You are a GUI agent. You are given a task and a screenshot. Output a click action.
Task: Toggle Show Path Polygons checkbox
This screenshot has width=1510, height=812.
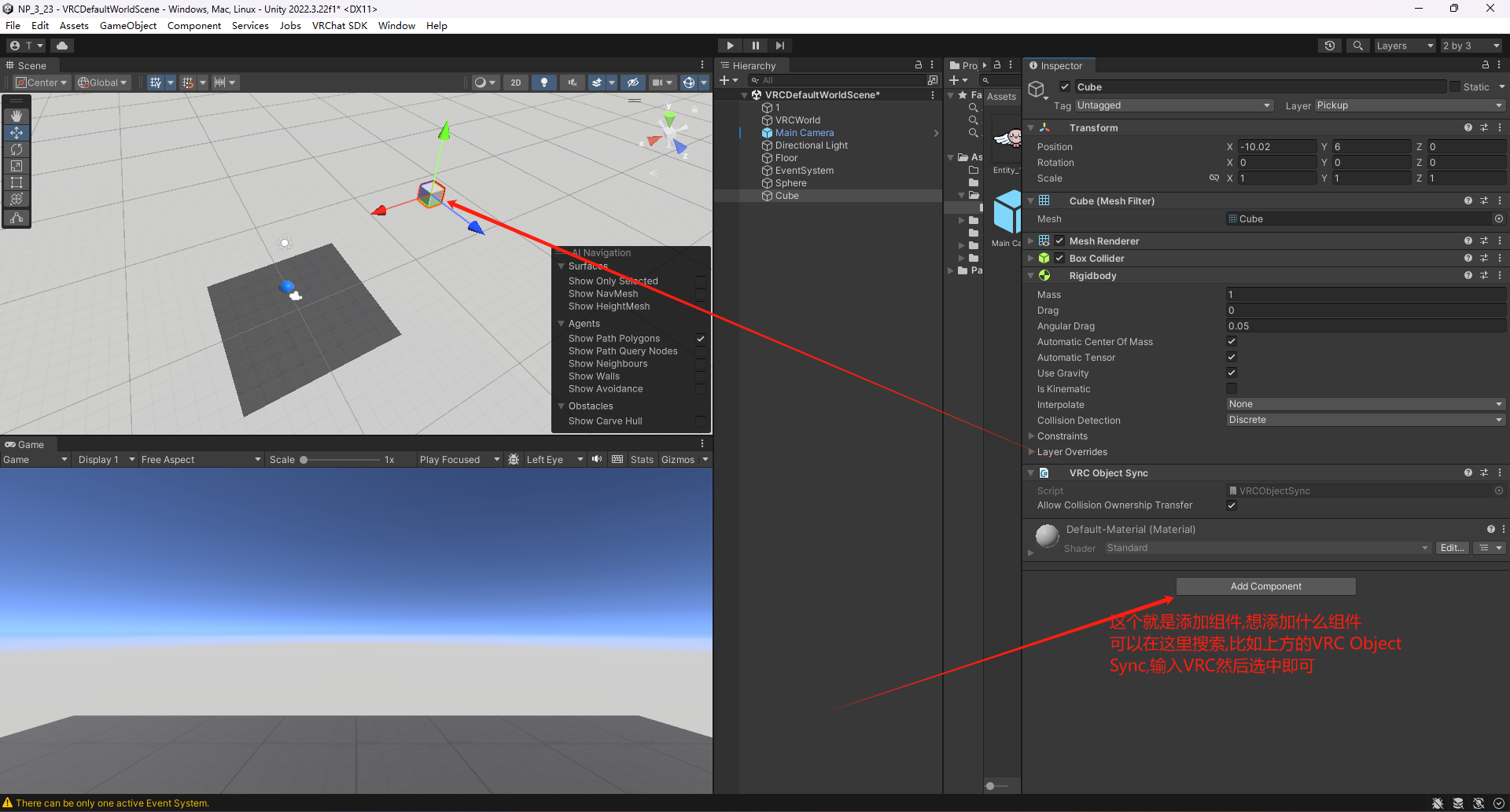700,339
